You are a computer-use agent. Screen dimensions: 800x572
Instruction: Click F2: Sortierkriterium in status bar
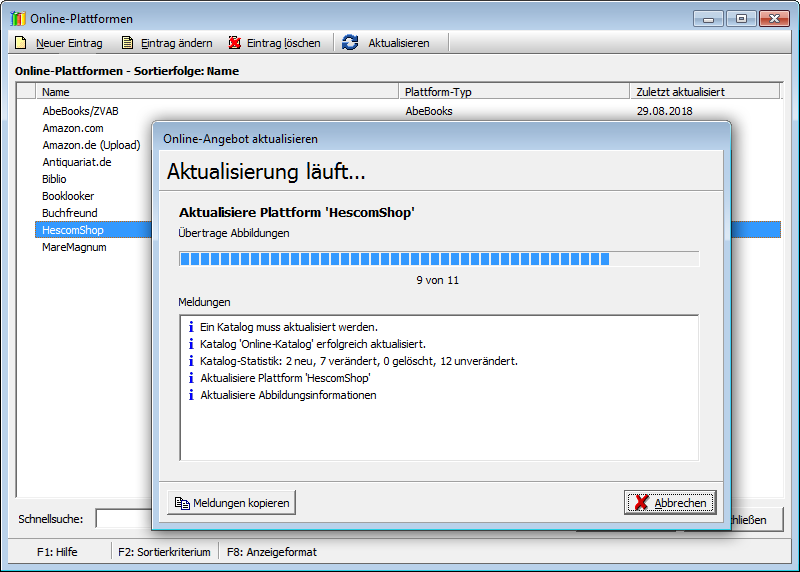click(x=164, y=552)
